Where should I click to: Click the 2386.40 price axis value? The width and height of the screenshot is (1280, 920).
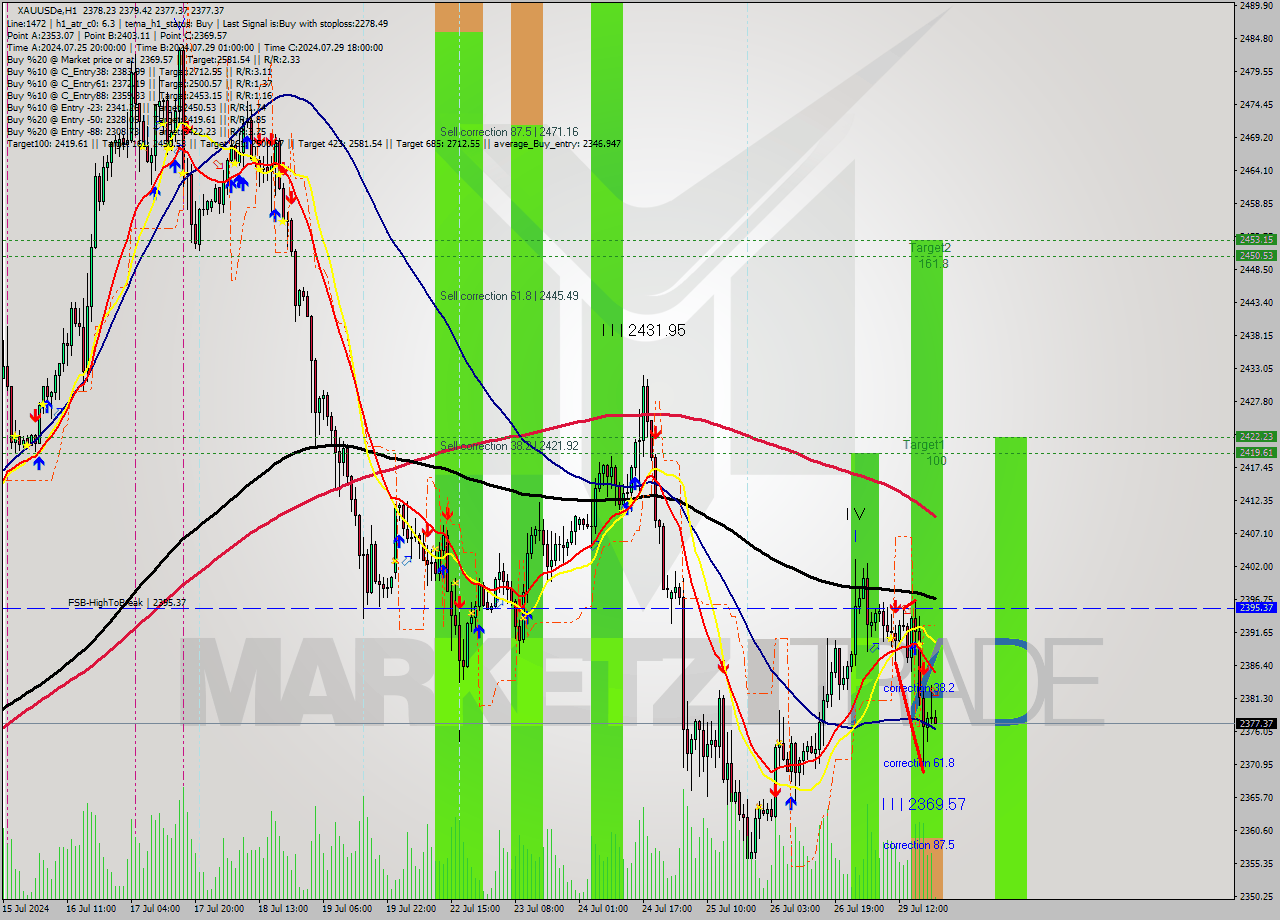[x=1256, y=665]
